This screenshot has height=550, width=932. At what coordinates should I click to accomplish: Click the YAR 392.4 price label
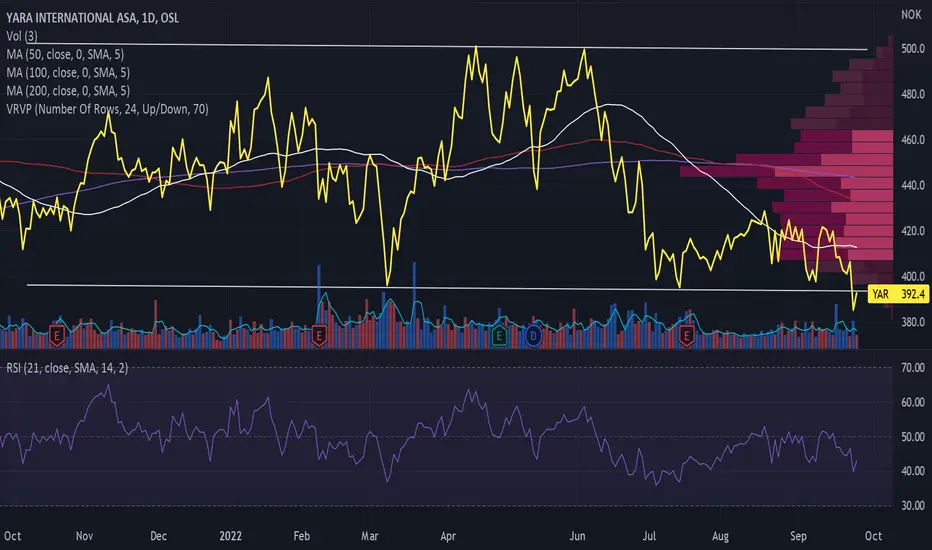point(898,294)
